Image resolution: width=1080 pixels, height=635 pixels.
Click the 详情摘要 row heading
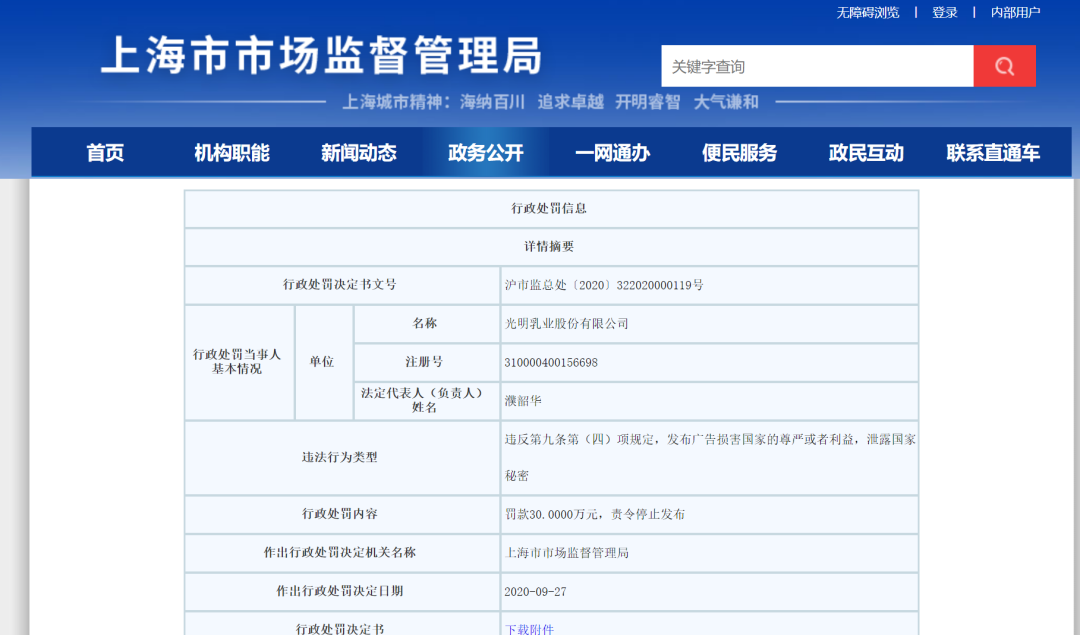point(549,247)
